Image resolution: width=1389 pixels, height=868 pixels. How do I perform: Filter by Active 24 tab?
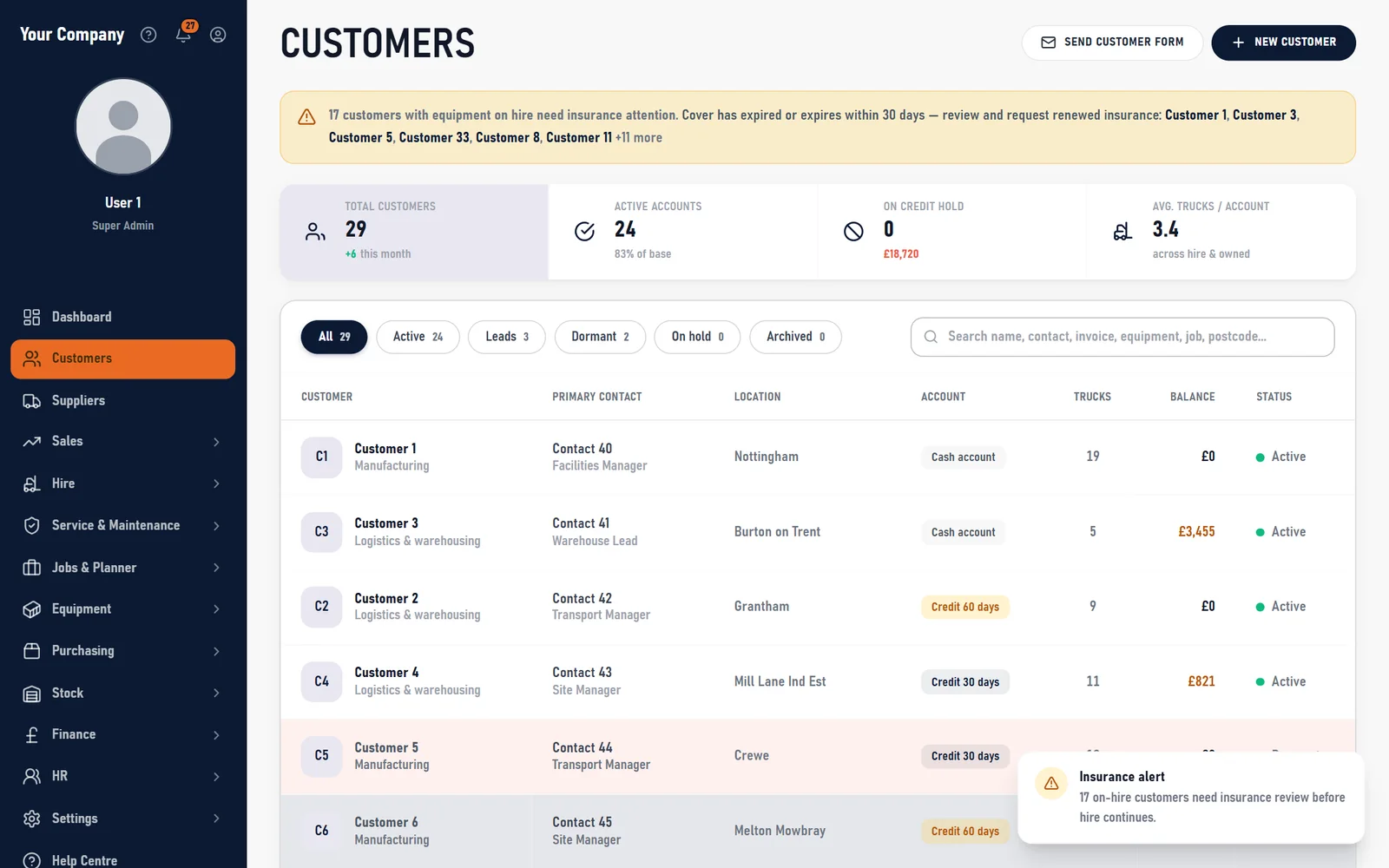pyautogui.click(x=418, y=337)
